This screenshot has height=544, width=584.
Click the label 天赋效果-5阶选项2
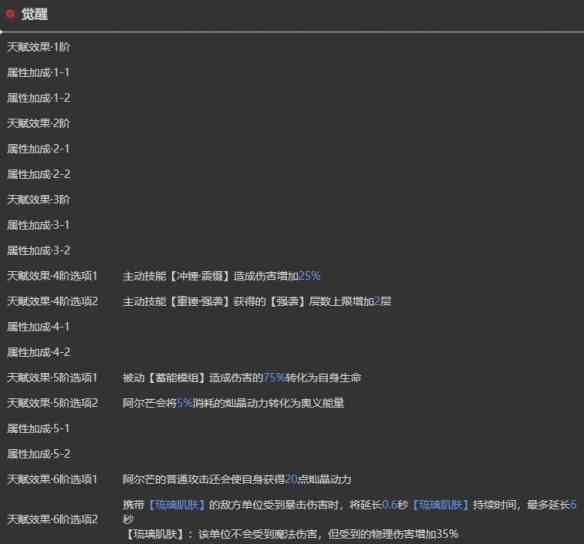pos(53,403)
